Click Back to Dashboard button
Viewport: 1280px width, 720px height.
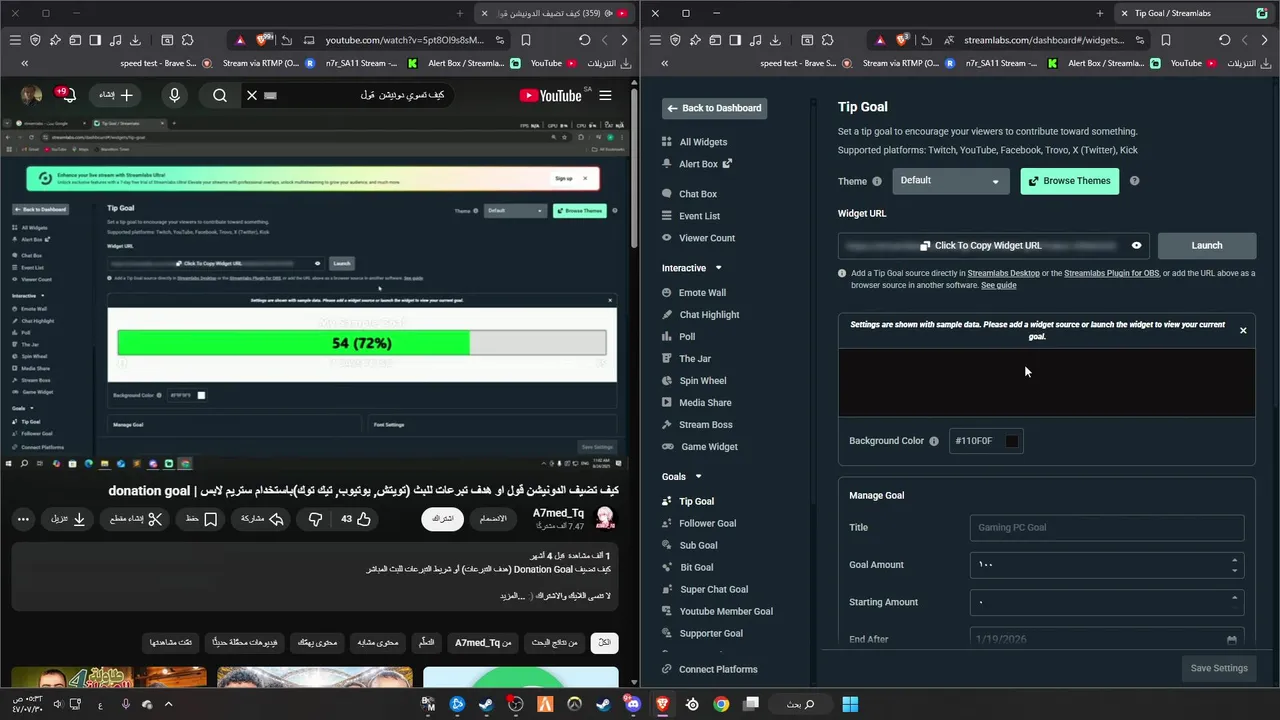(x=715, y=108)
